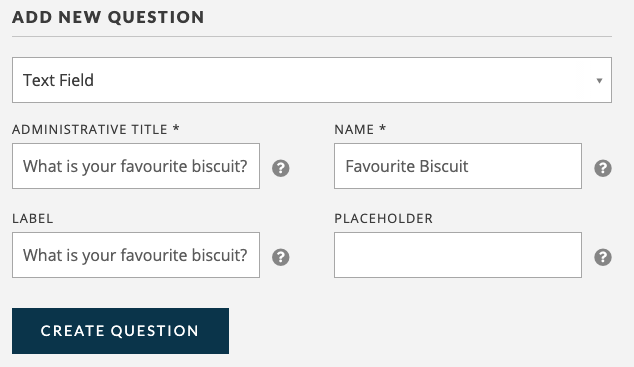
Task: Open help tooltip for the Name field
Action: coord(603,168)
